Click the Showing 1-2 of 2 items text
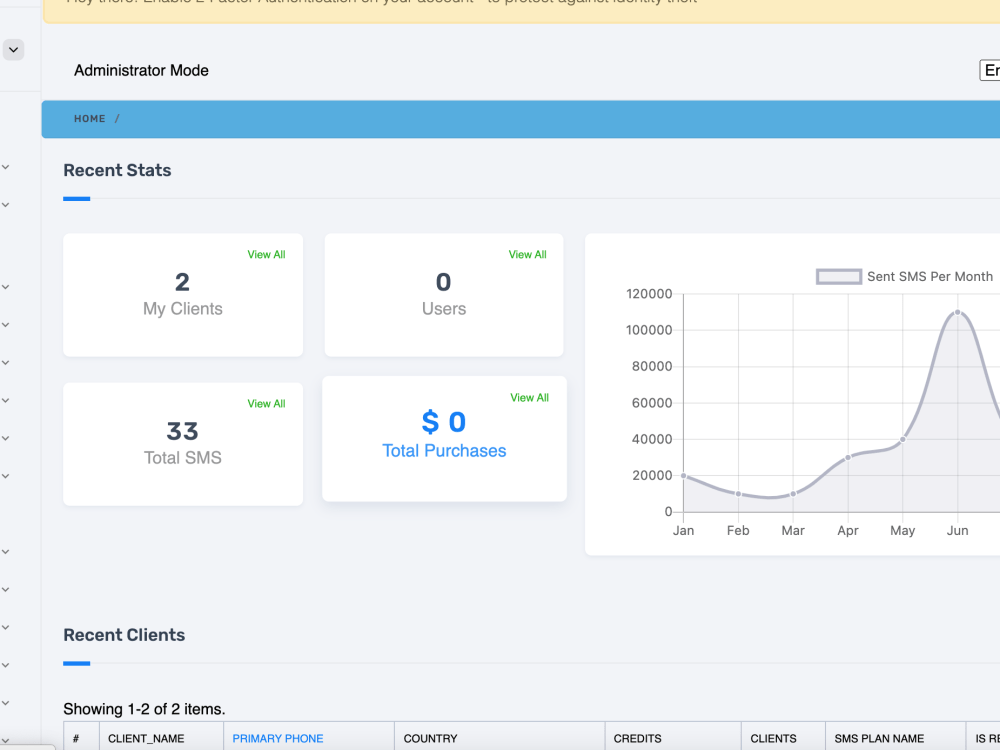This screenshot has width=1000, height=750. 144,709
